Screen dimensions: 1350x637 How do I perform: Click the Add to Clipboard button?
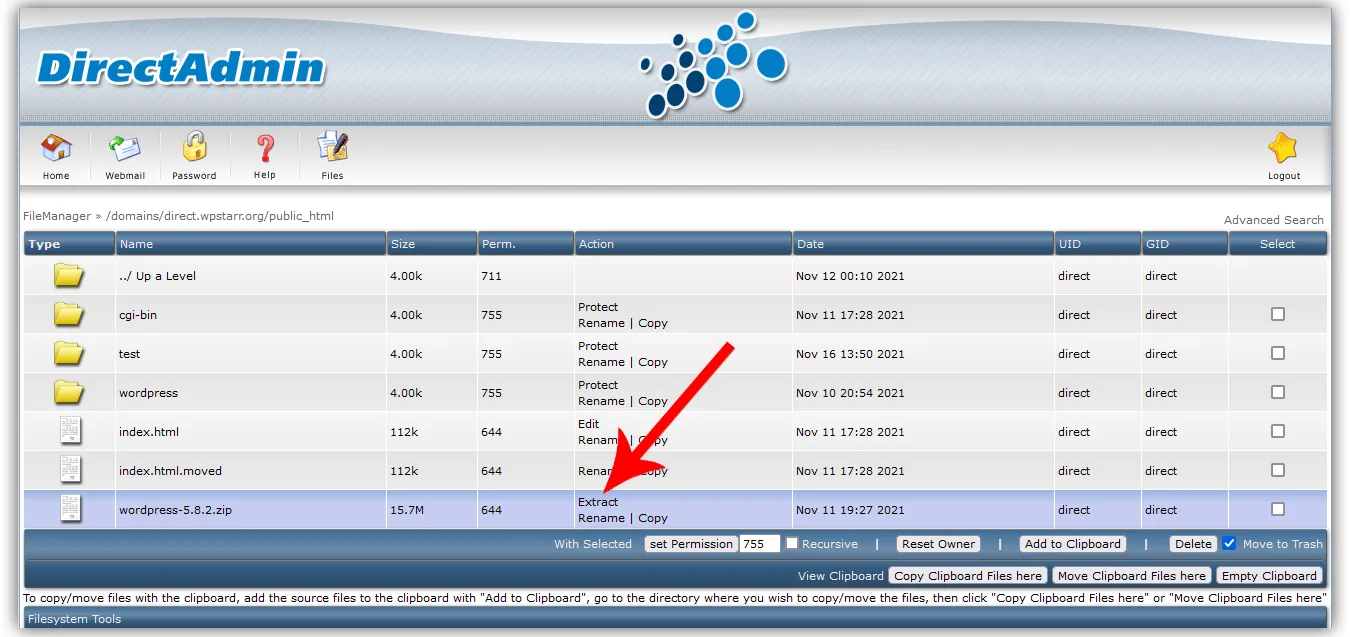click(1073, 544)
